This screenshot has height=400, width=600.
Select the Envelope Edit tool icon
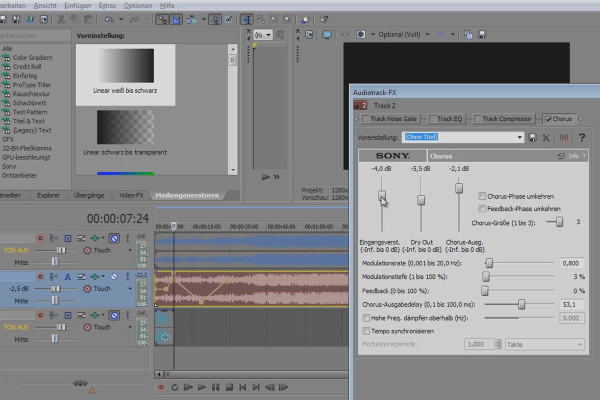point(260,19)
